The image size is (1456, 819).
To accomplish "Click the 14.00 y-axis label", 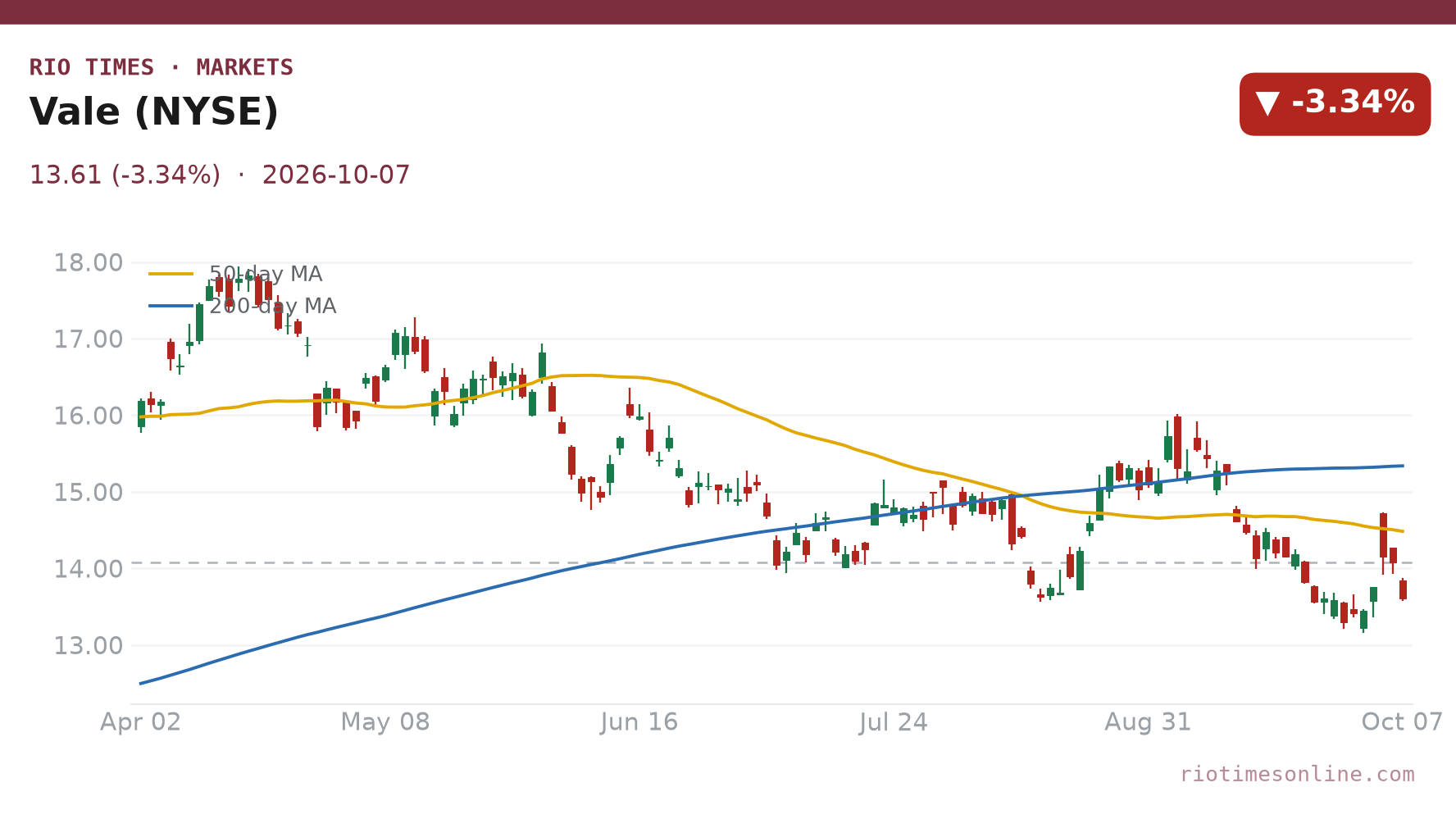I will [x=89, y=569].
